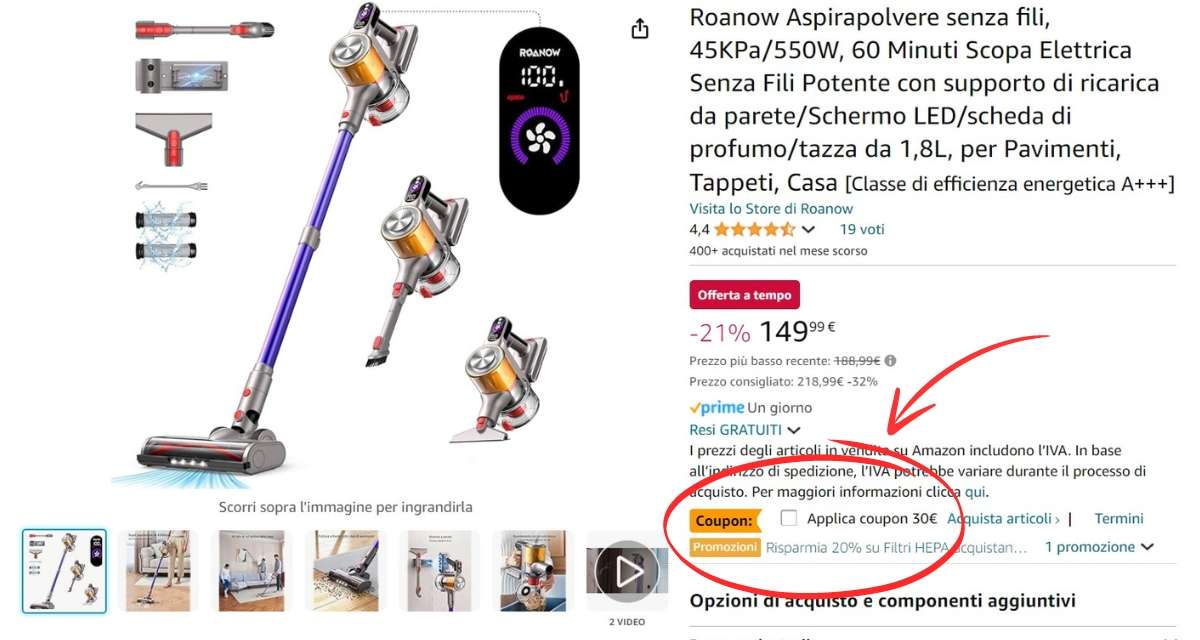Select the floor brush head close-up thumbnail
Viewport: 1200px width, 640px height.
345,571
